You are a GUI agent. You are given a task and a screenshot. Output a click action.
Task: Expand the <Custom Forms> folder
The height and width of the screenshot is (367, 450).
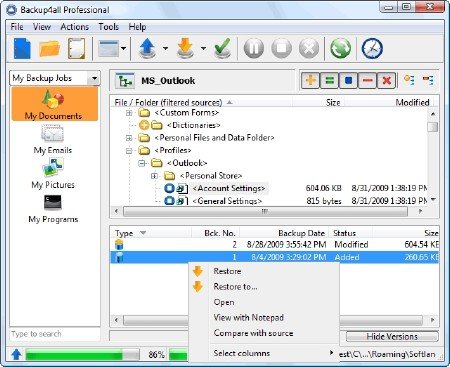pos(129,113)
